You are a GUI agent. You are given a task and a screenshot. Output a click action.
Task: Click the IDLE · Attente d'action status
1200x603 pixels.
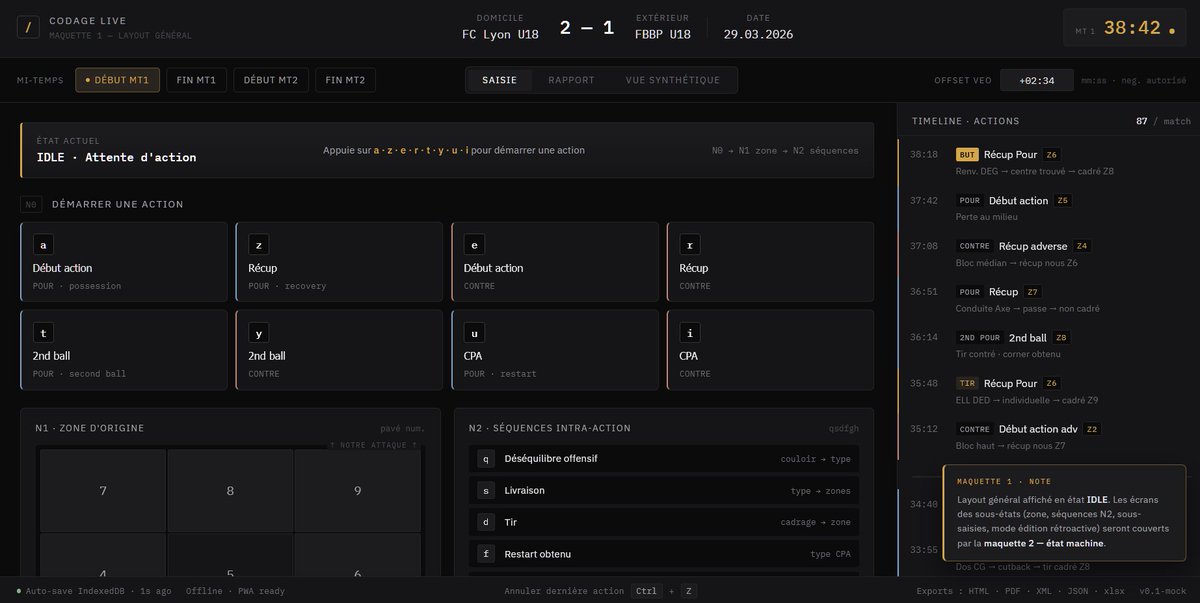click(x=116, y=157)
